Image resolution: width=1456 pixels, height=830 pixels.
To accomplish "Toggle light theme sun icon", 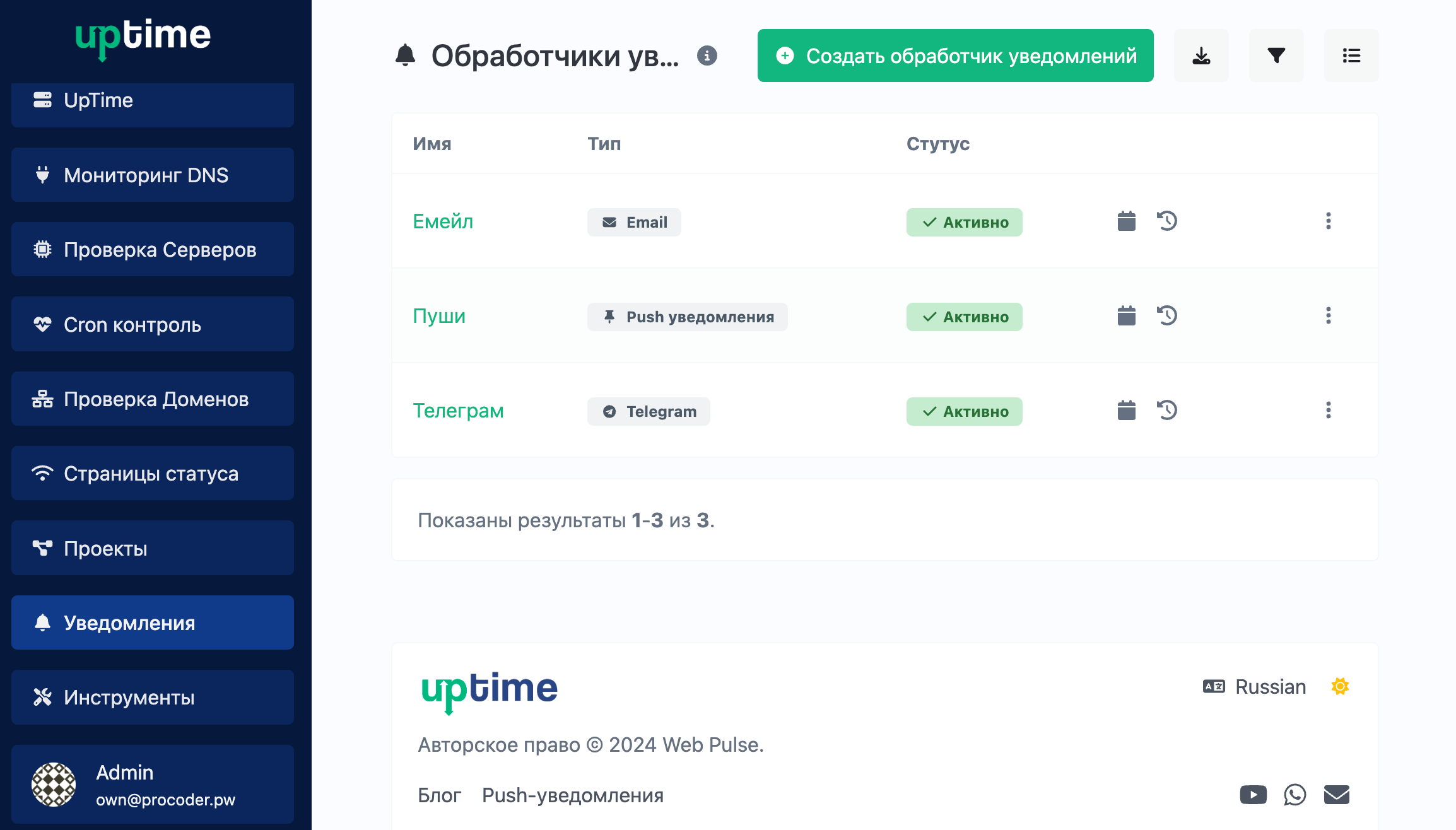I will coord(1340,686).
